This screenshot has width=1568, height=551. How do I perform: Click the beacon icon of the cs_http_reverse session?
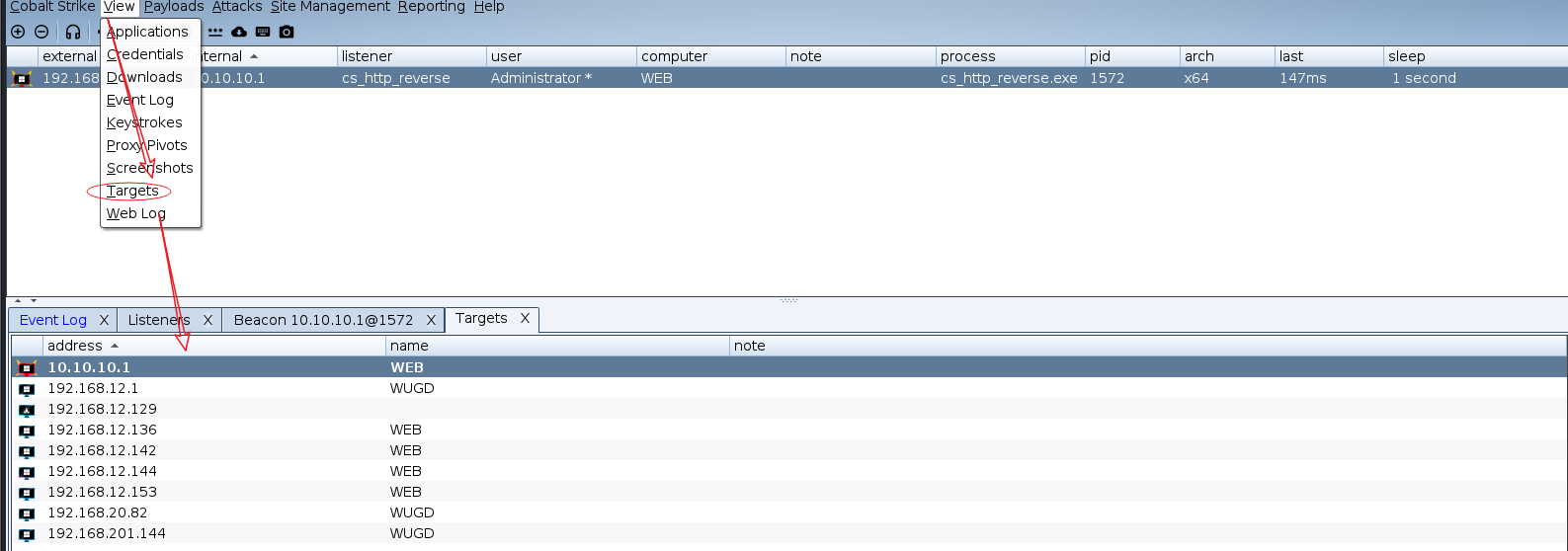(x=21, y=78)
